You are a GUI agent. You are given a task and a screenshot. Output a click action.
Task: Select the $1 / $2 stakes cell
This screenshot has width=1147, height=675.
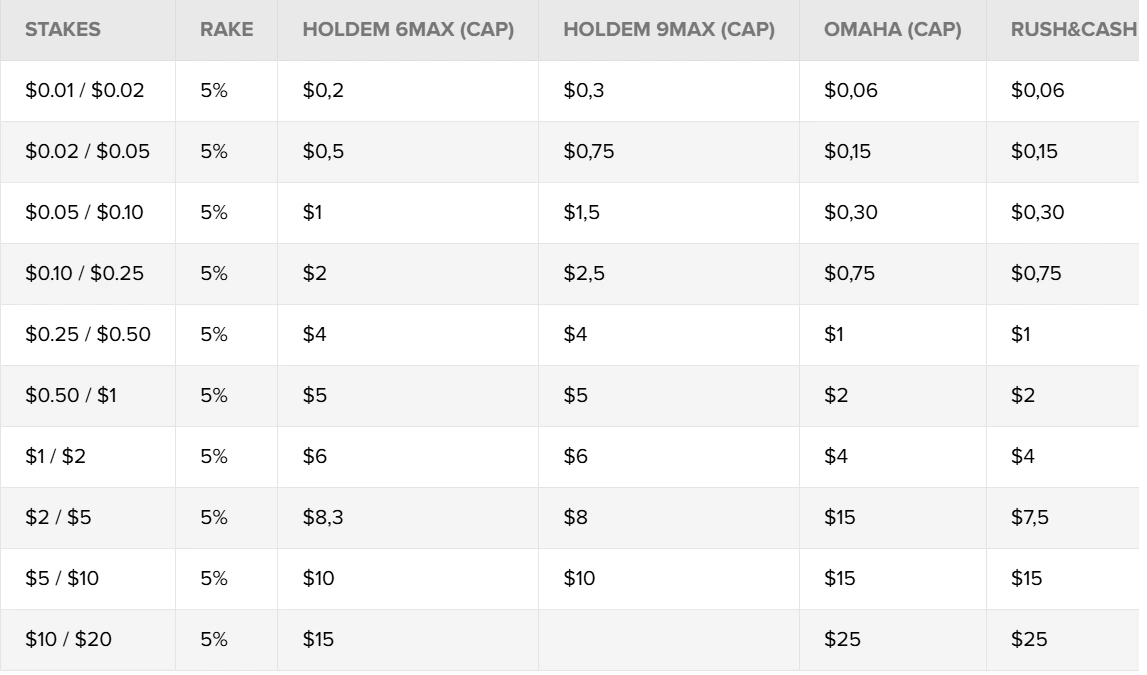56,457
